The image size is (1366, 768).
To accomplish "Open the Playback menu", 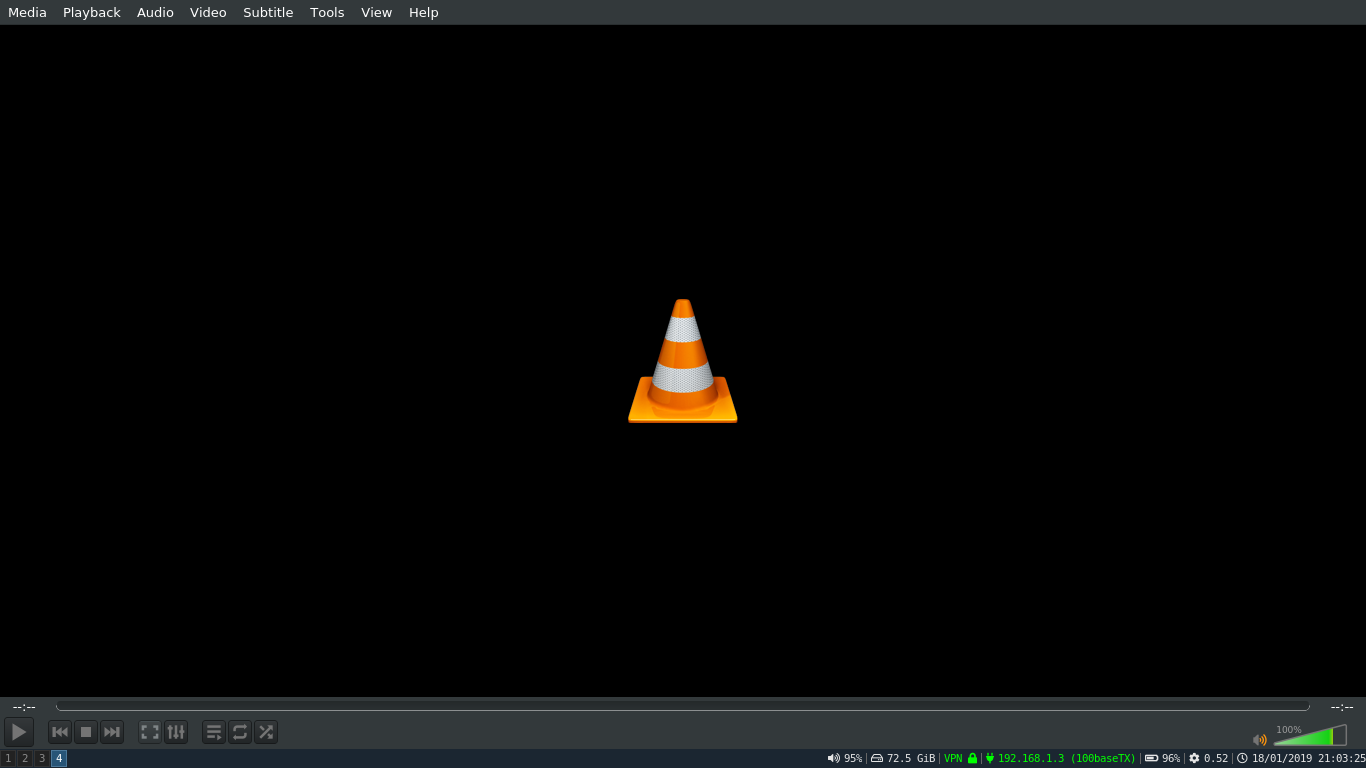I will click(92, 12).
